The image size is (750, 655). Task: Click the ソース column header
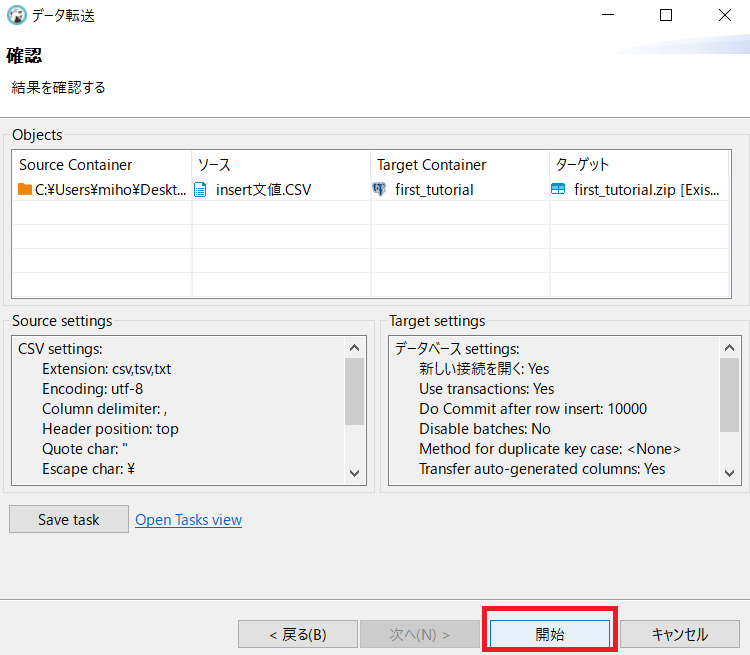(x=281, y=165)
